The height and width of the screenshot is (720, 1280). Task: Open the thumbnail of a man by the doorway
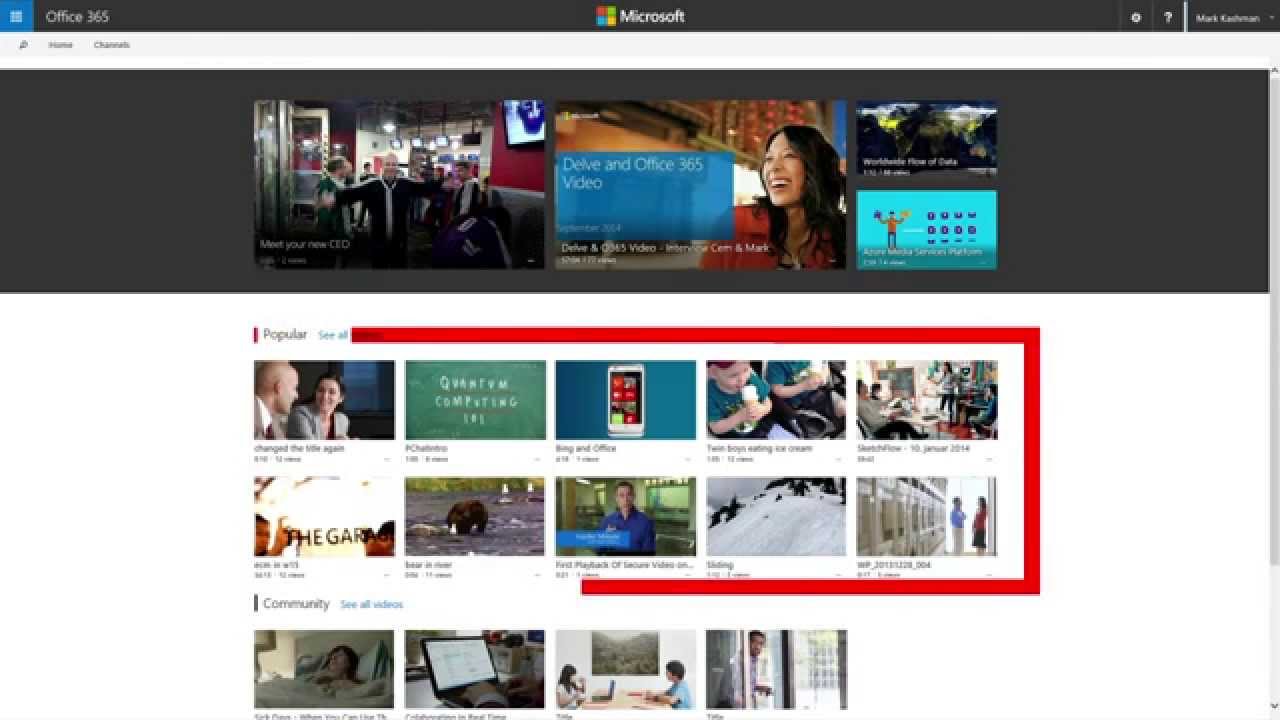tap(776, 669)
